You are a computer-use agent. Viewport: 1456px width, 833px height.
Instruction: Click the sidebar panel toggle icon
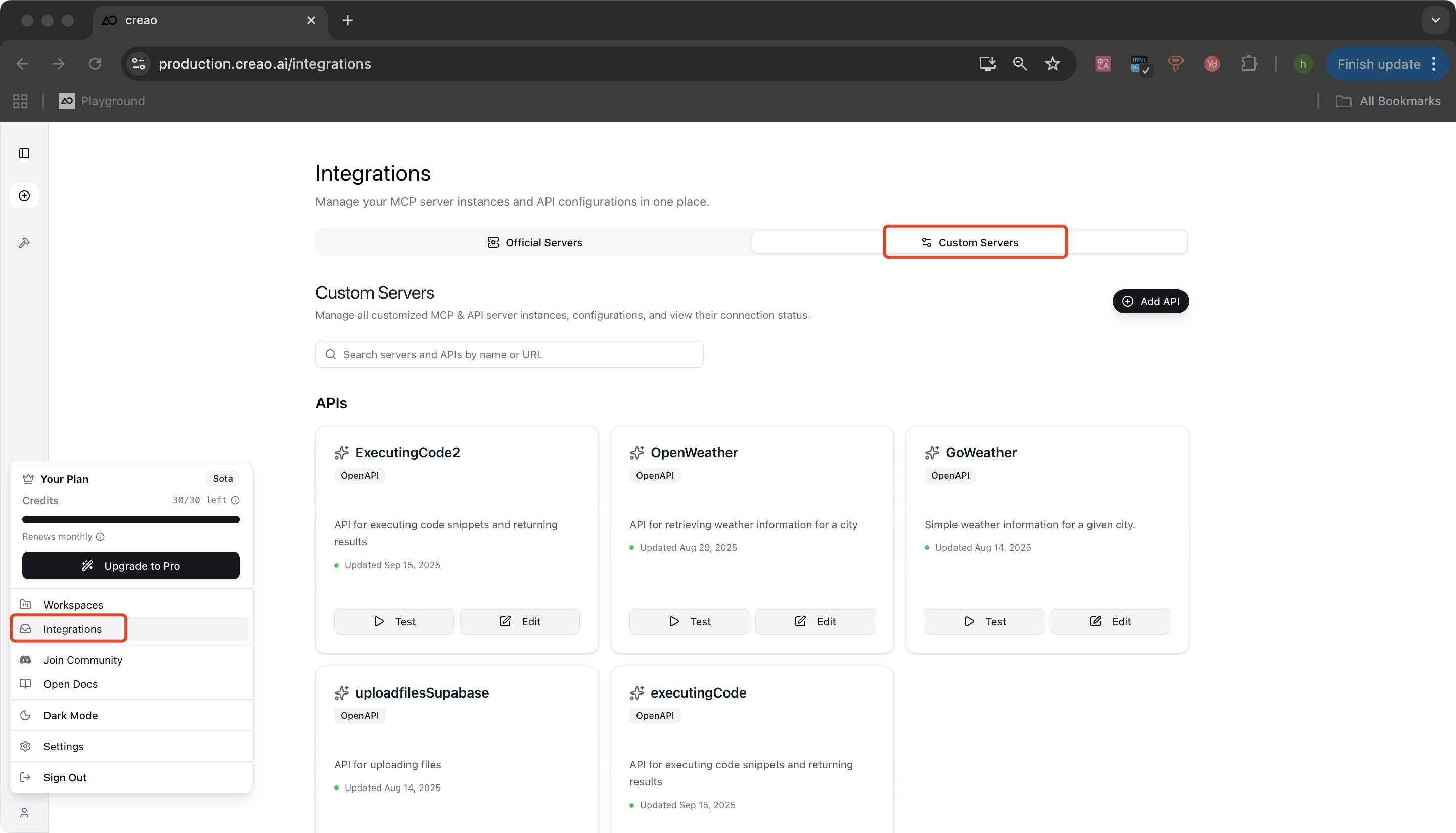pyautogui.click(x=24, y=153)
